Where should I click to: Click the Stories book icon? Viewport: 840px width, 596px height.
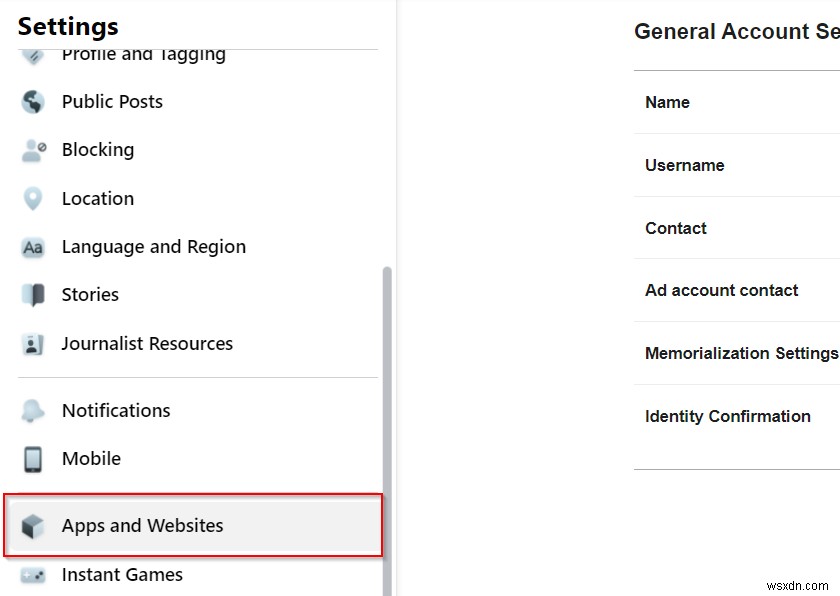33,295
